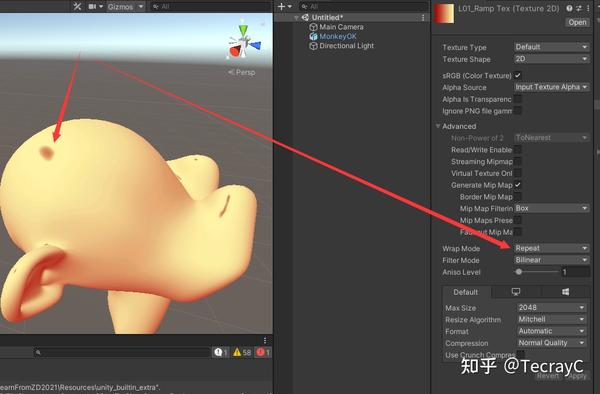Click the orientation gizmo lock icon

tap(263, 24)
